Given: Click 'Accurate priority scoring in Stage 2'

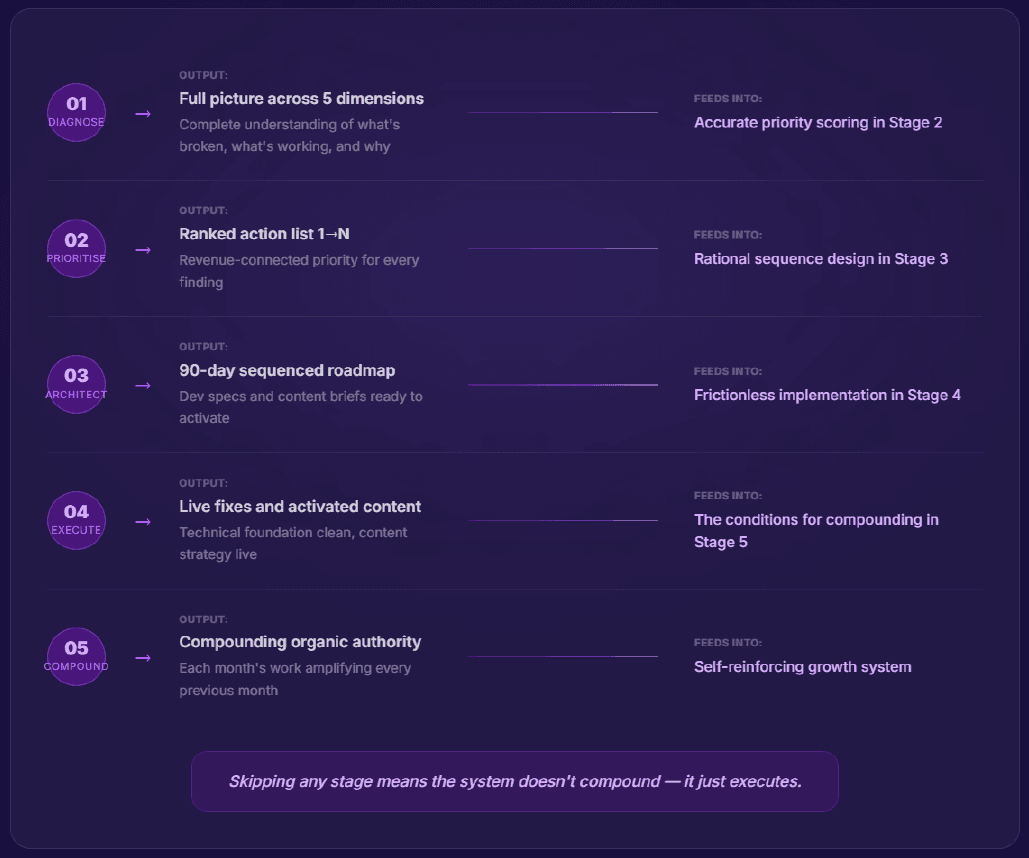Looking at the screenshot, I should (x=818, y=123).
